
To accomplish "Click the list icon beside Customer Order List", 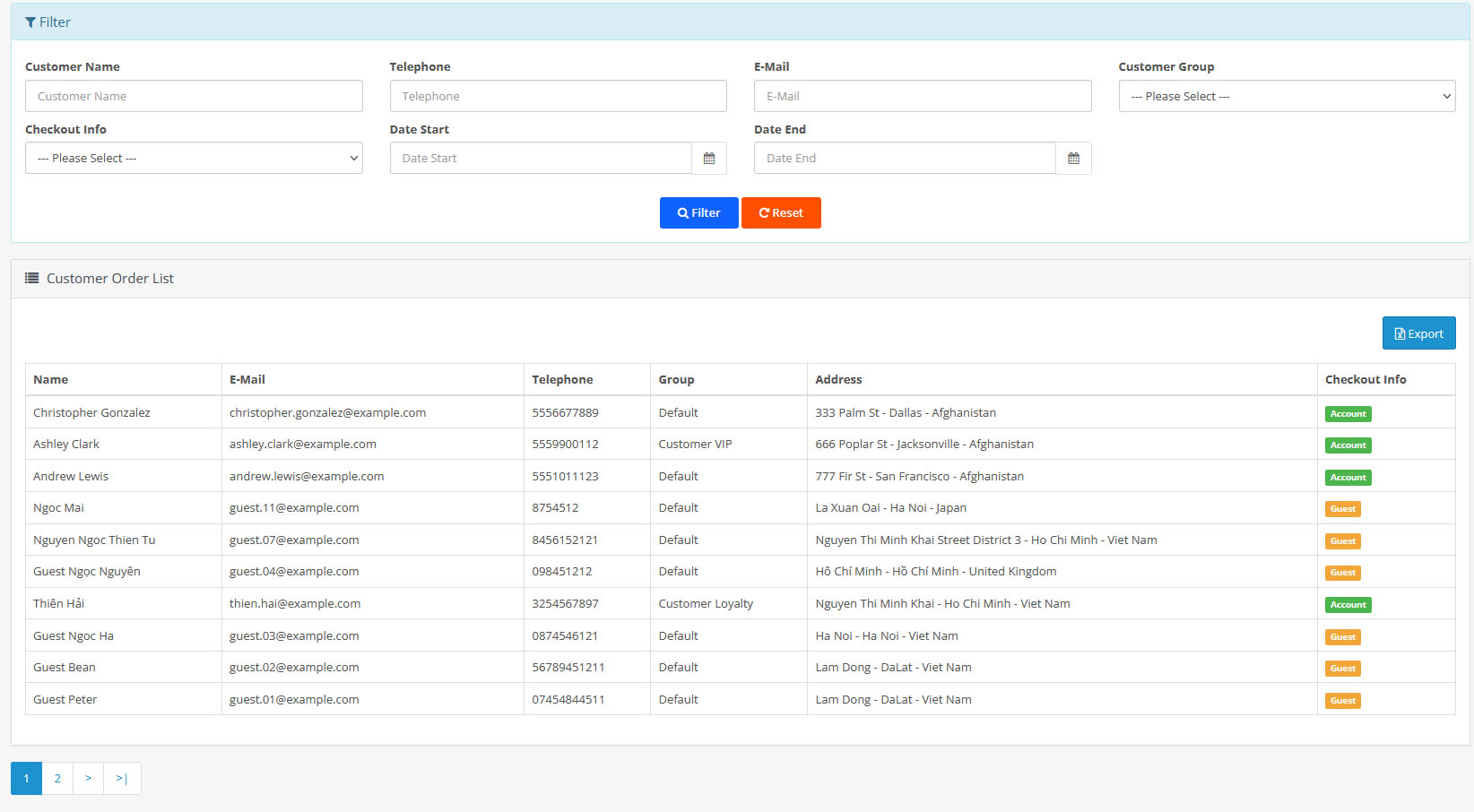I will (32, 278).
